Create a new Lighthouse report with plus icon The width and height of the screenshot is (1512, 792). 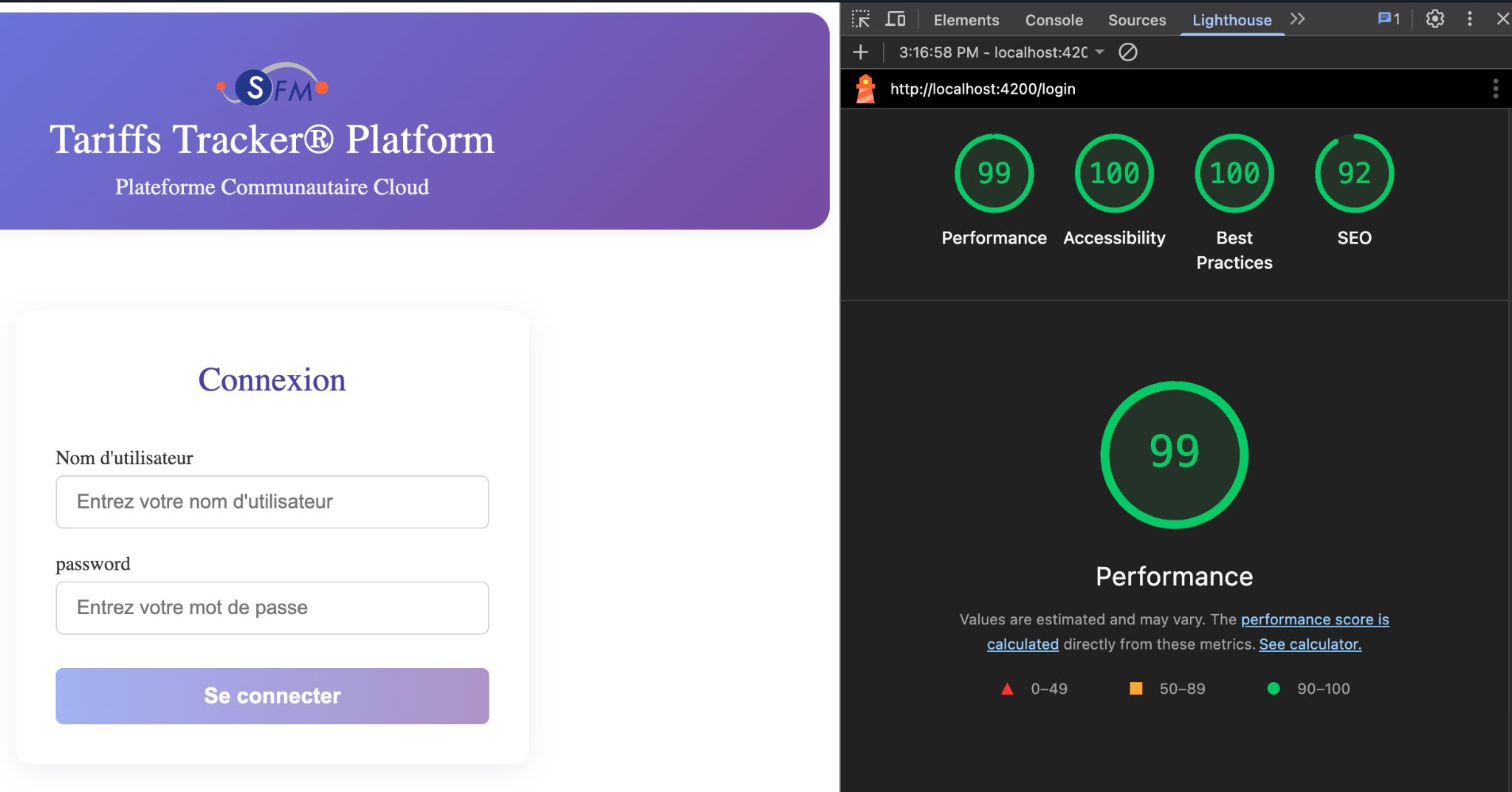(859, 52)
